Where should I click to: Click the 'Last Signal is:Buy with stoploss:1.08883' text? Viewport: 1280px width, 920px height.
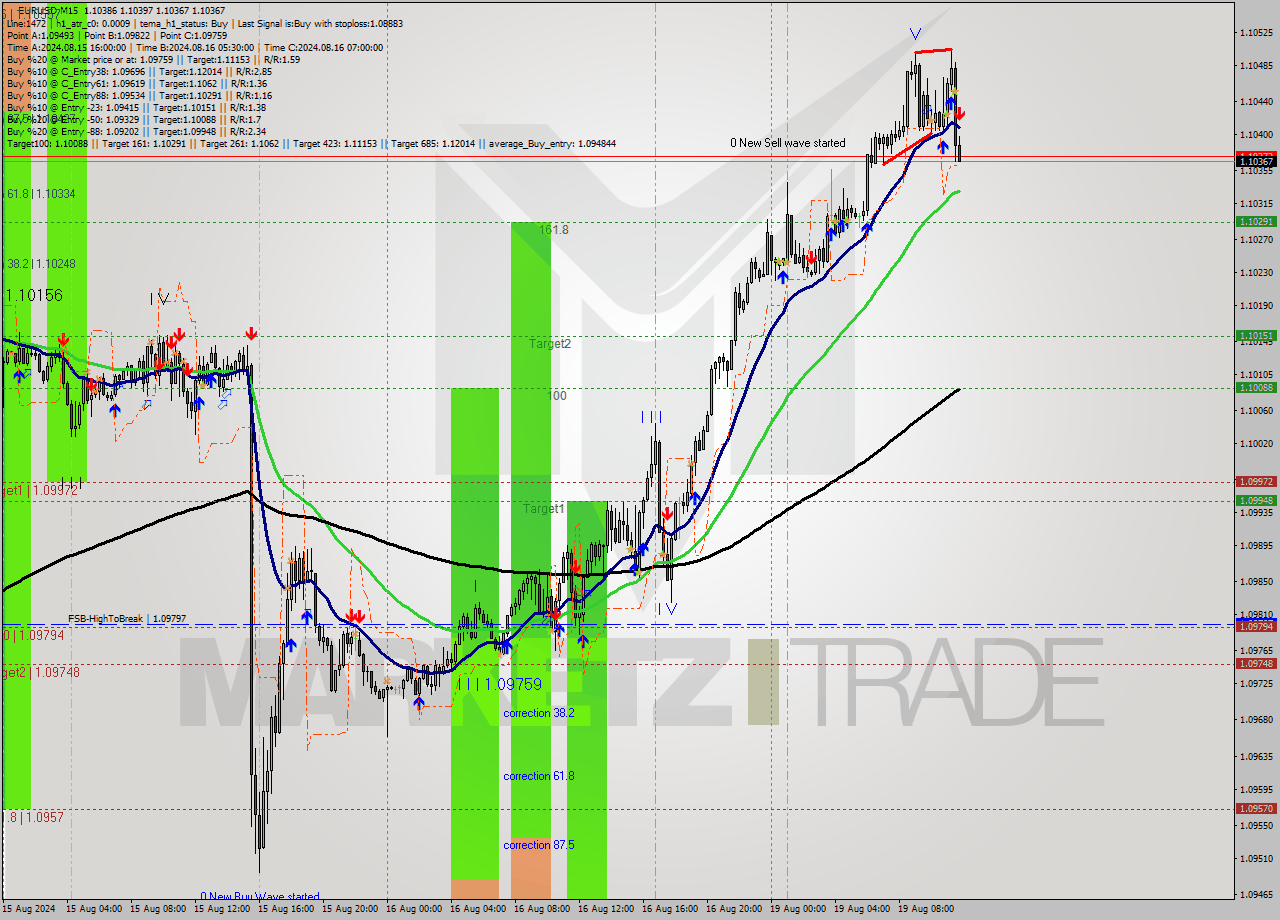click(321, 23)
